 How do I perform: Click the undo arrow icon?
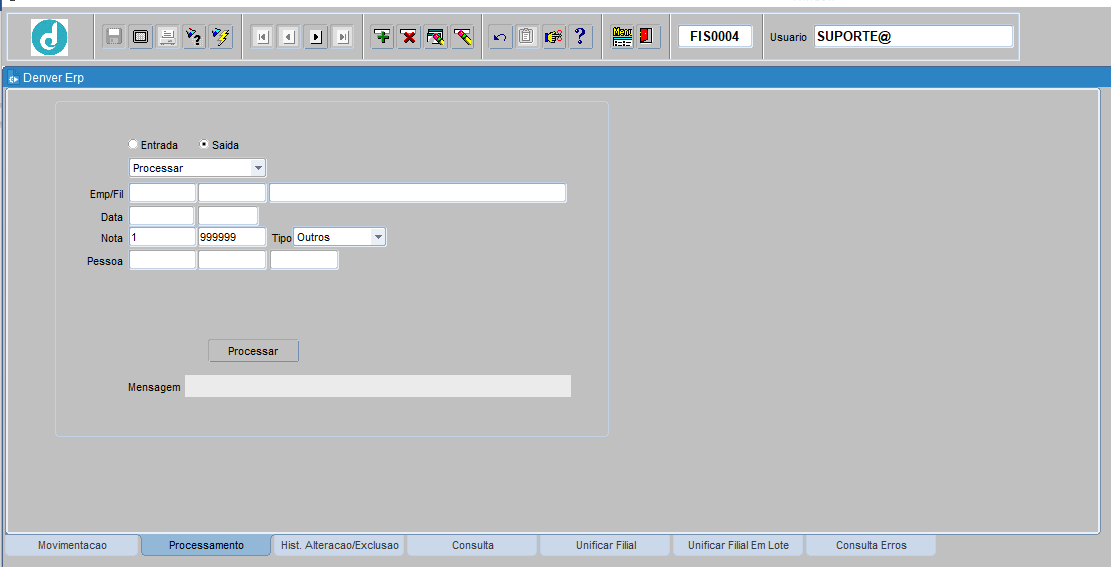500,37
